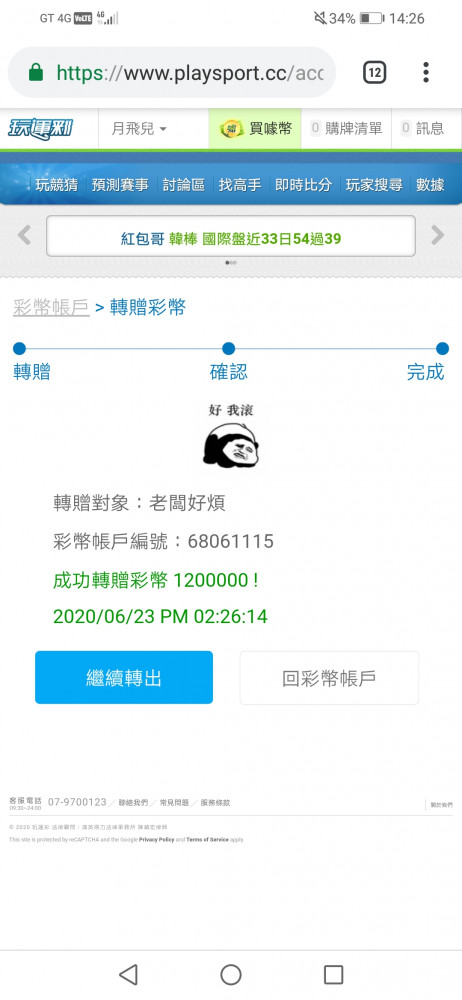
Task: Open the 彩幣帳戶 breadcrumb link
Action: tap(51, 307)
